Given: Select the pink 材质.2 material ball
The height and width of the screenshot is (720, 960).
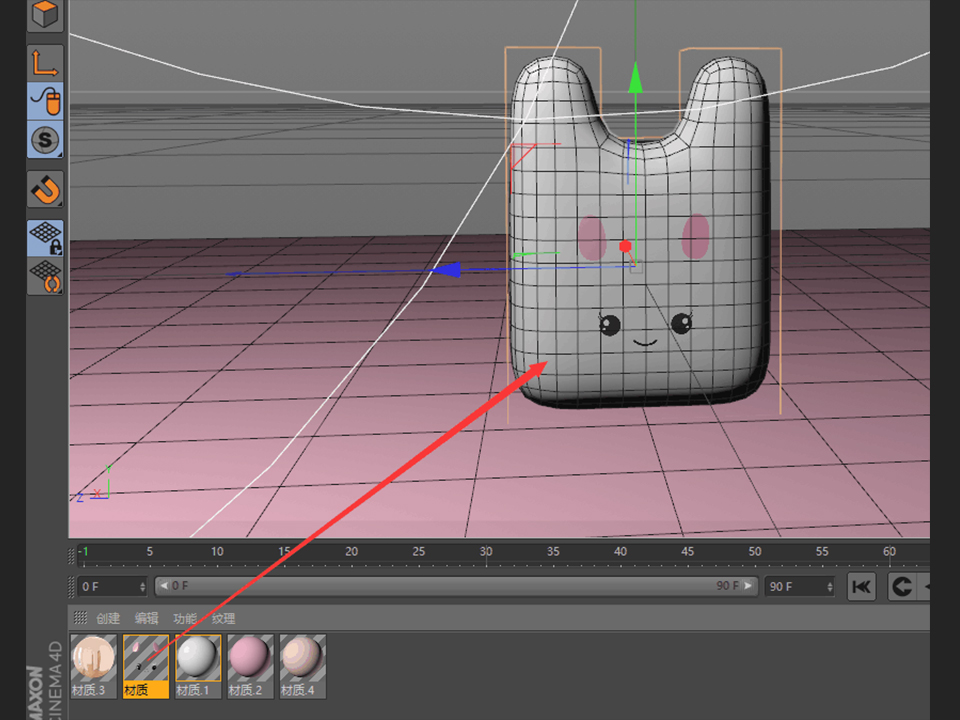Looking at the screenshot, I should pyautogui.click(x=250, y=658).
